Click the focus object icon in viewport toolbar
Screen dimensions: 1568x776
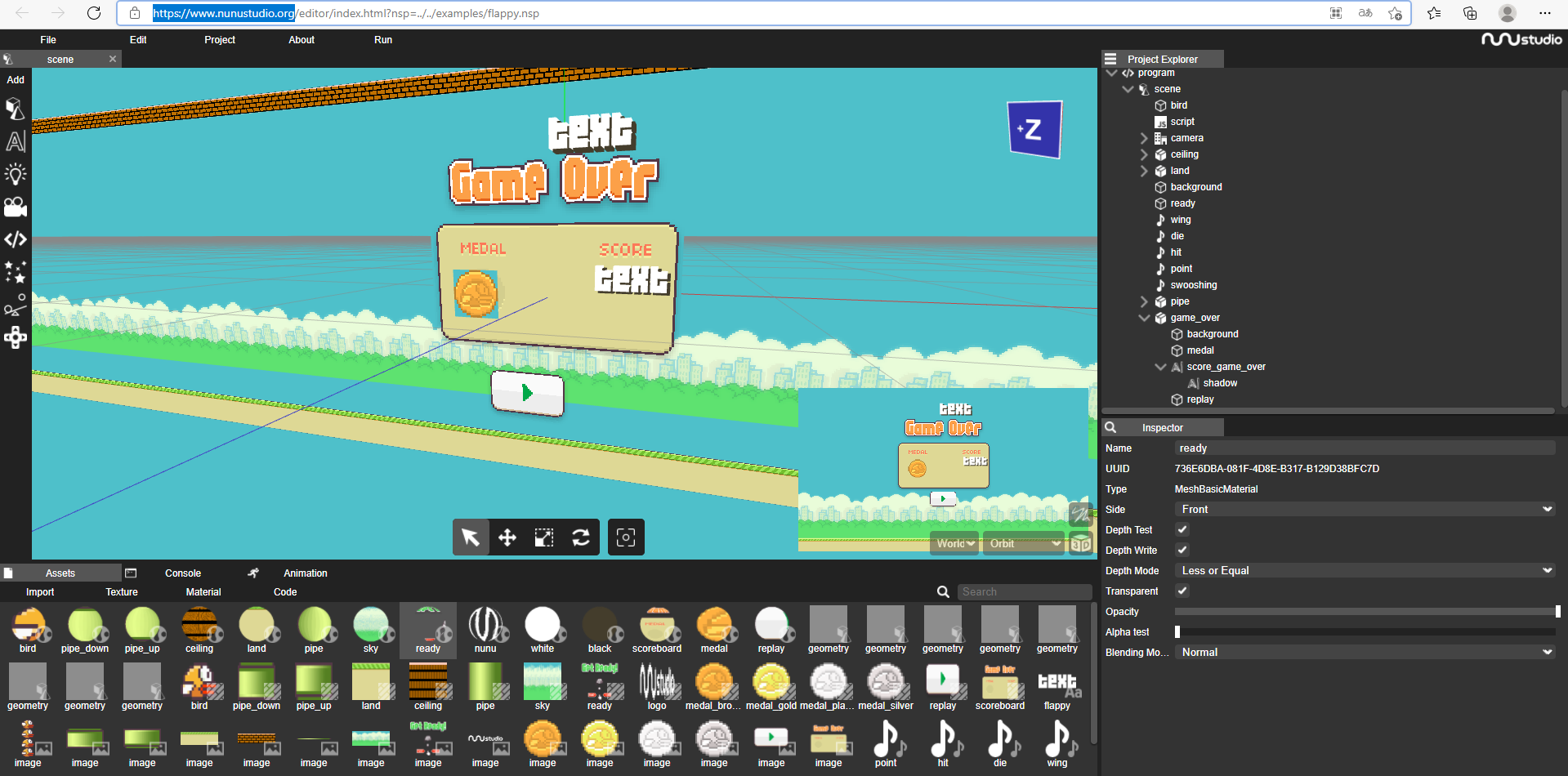(x=626, y=537)
